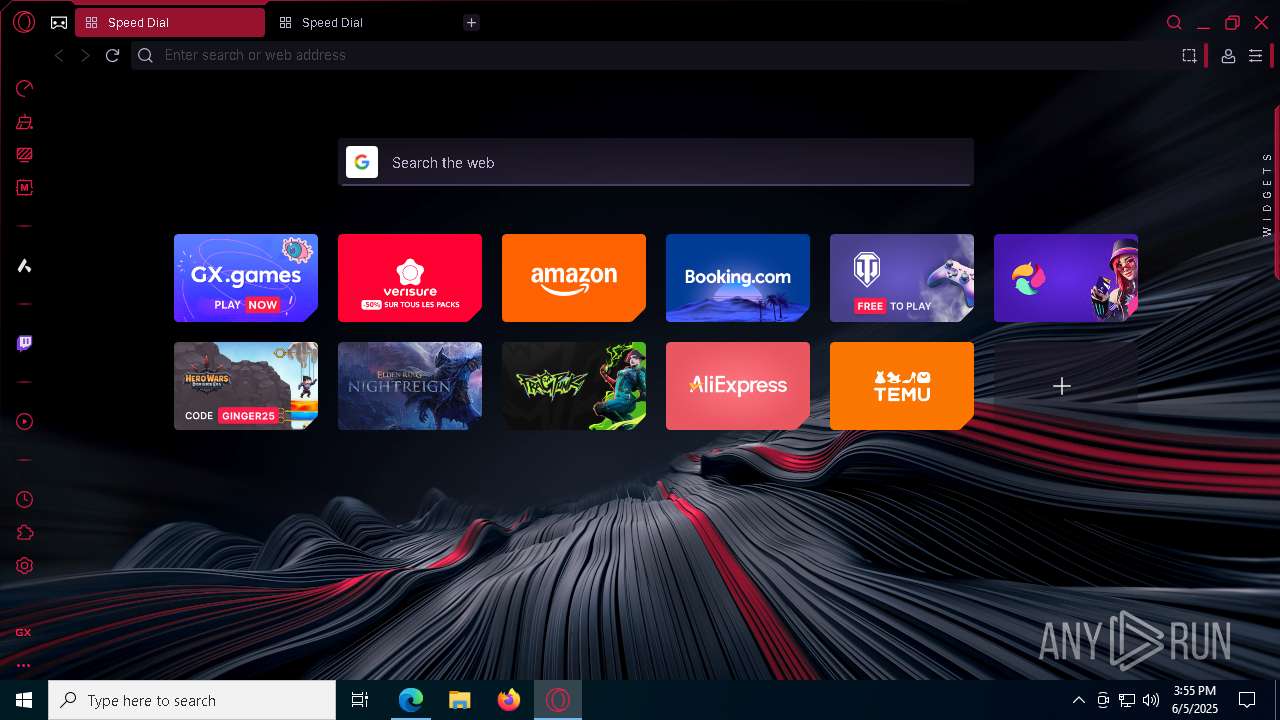The image size is (1280, 720).
Task: Open Settings gear in sidebar
Action: pos(25,566)
